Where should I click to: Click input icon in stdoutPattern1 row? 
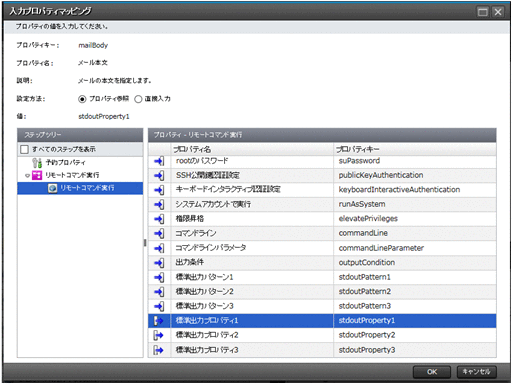pos(159,277)
